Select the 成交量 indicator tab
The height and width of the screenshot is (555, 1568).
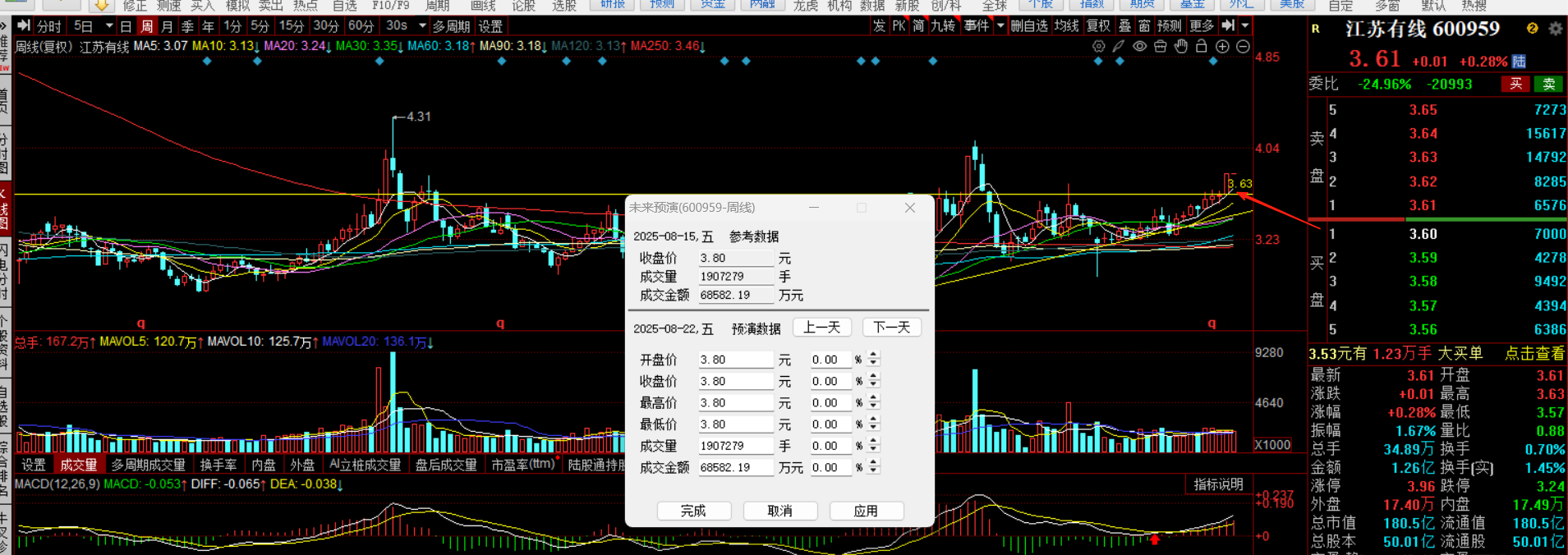[78, 465]
